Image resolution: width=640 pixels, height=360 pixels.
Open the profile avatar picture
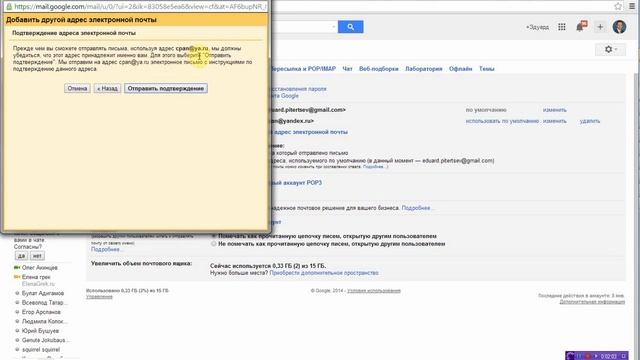coord(619,27)
